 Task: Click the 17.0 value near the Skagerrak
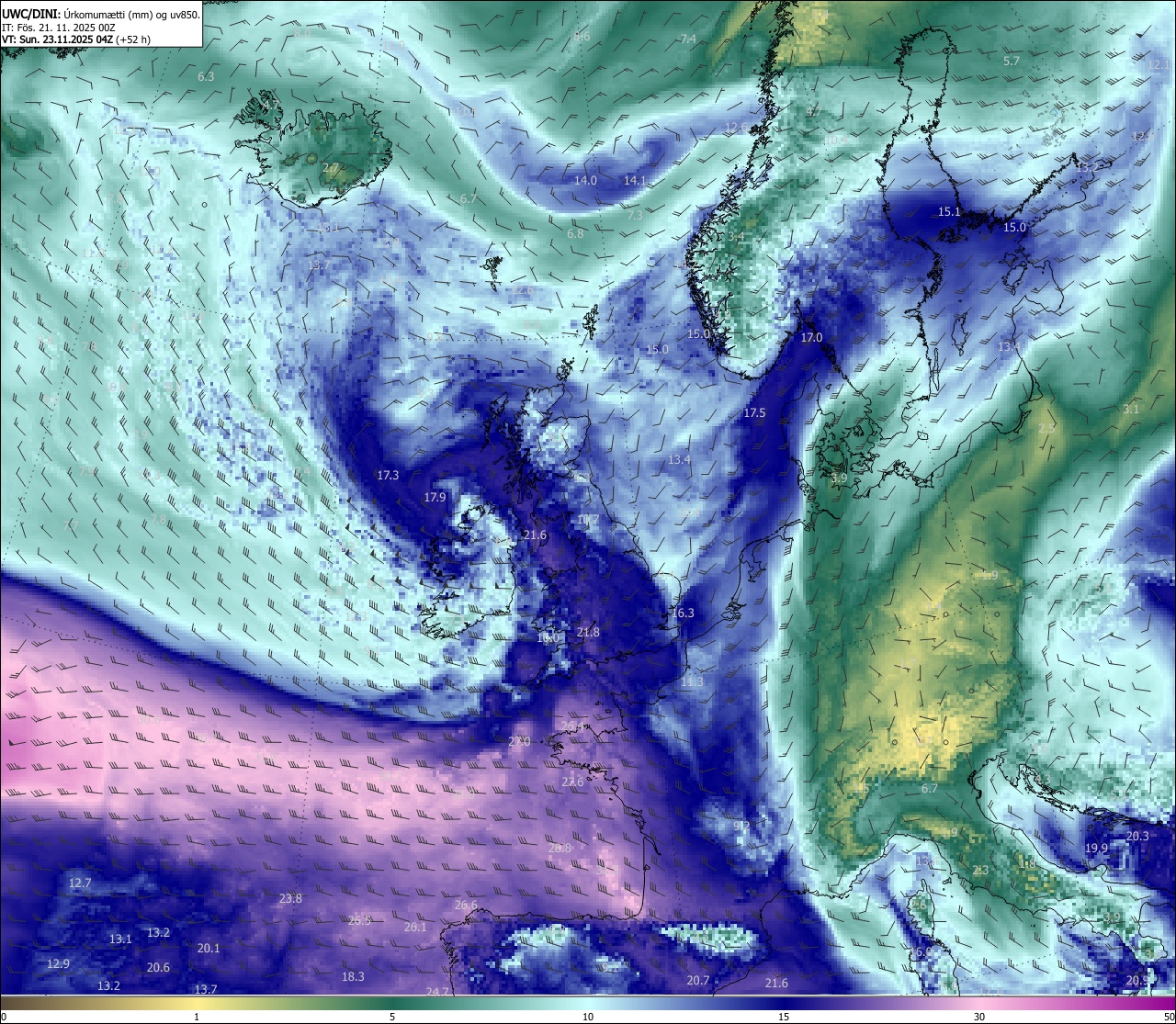point(811,338)
